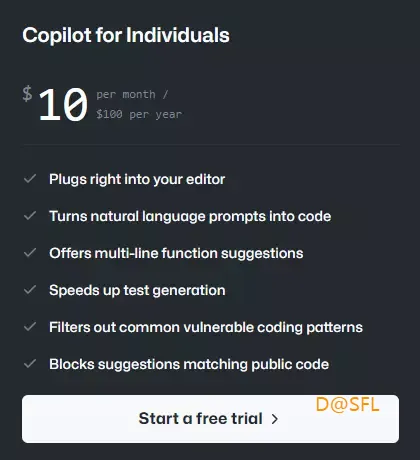Click the chevron arrow beside free trial

point(275,419)
